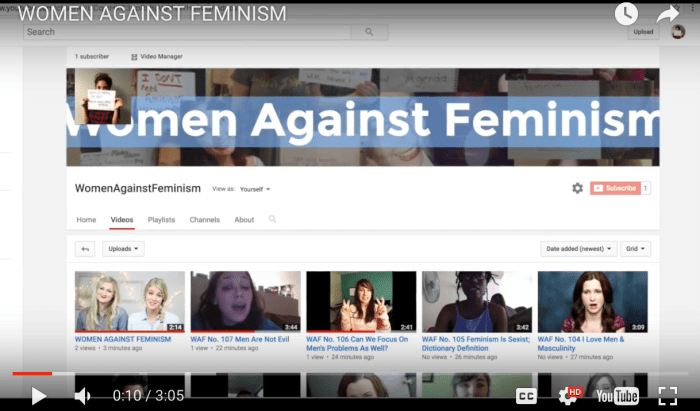Click WAF No. 107 Men Are Not Evil link

point(240,339)
